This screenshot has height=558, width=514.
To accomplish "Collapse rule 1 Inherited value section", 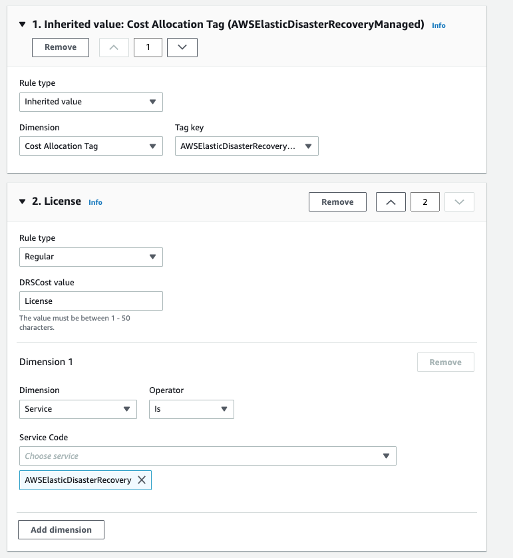I will [x=22, y=25].
